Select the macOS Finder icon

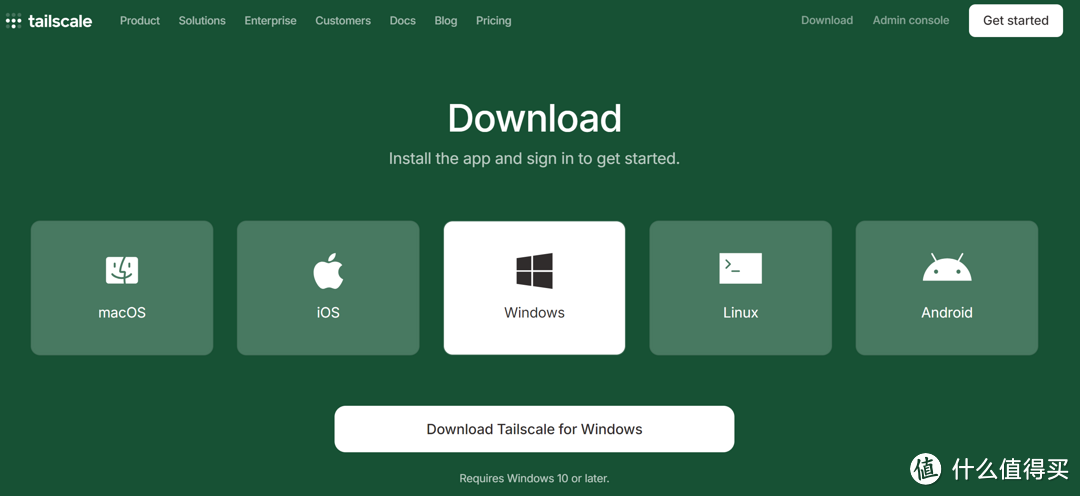122,270
